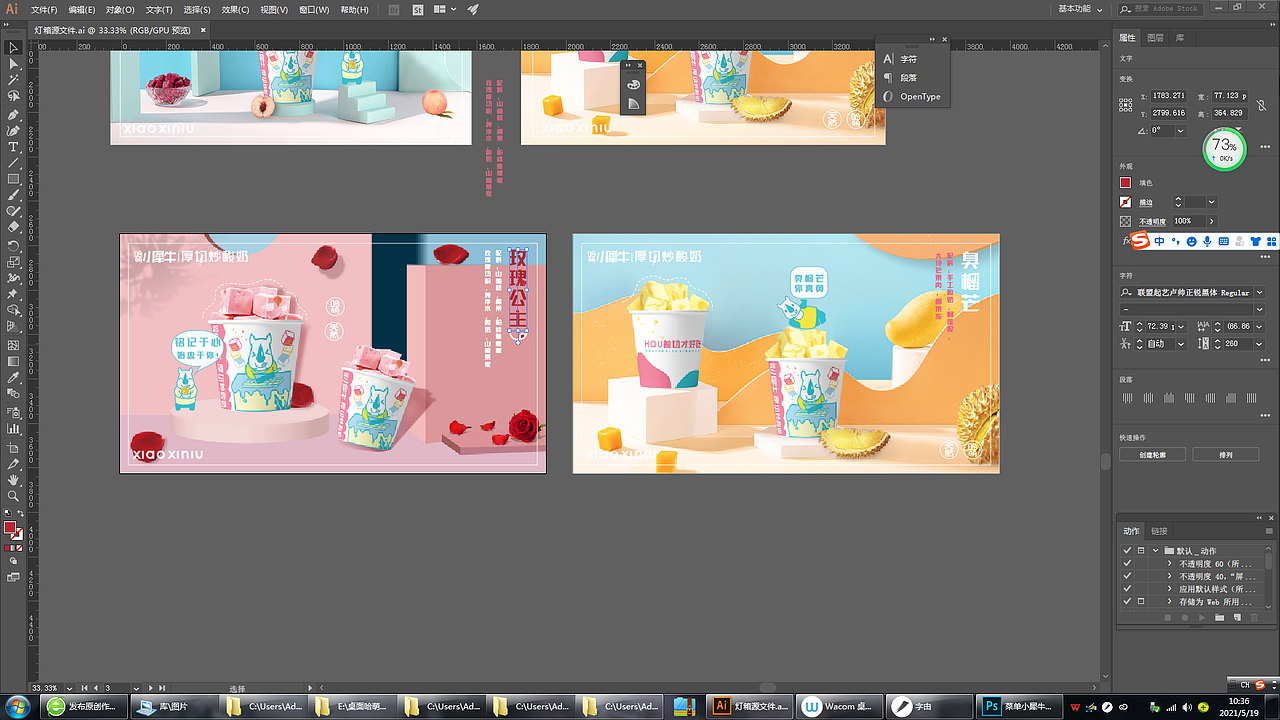Select the Hand tool
1280x720 pixels.
pyautogui.click(x=14, y=480)
